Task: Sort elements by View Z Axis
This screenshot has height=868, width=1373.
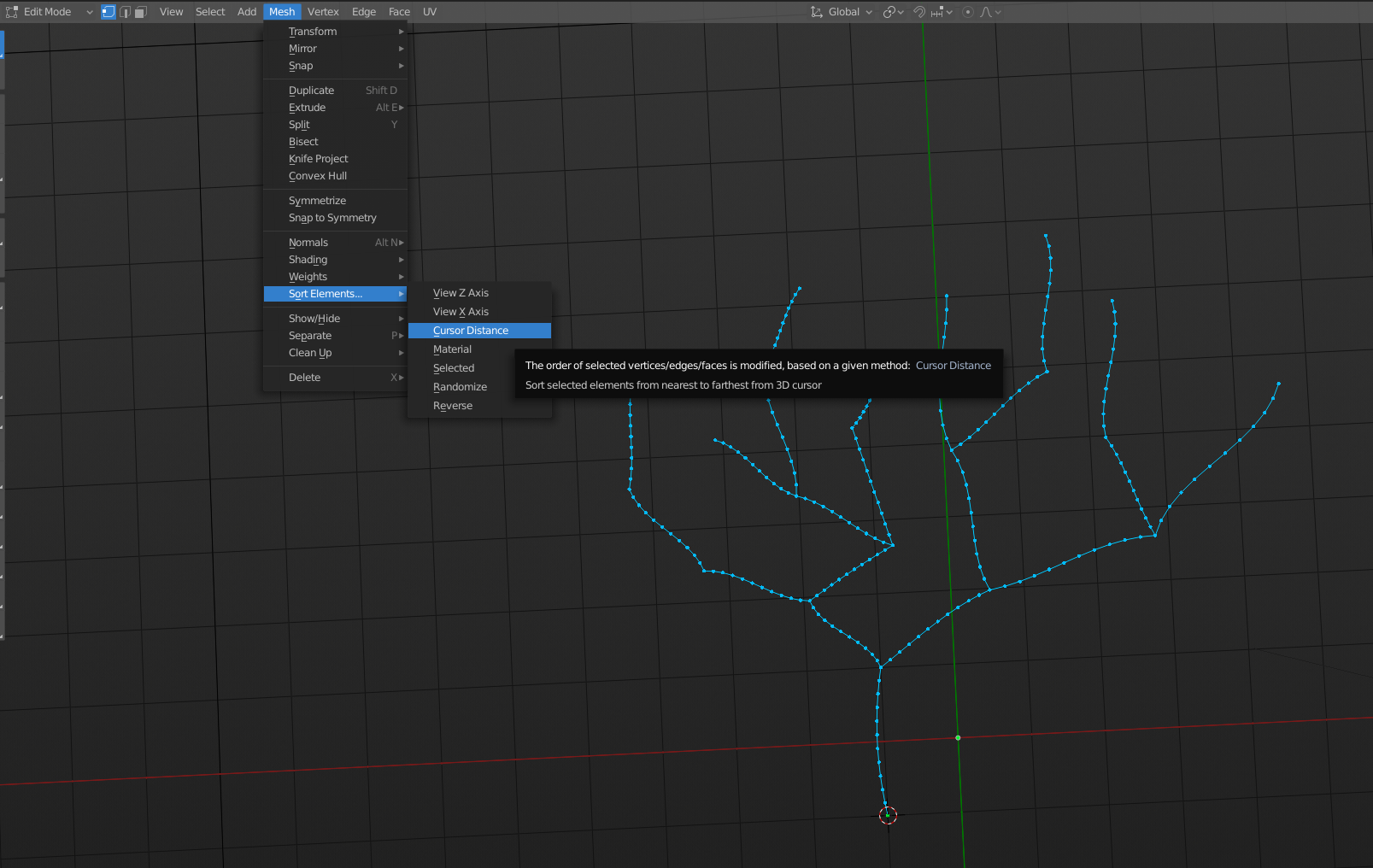Action: click(x=479, y=293)
